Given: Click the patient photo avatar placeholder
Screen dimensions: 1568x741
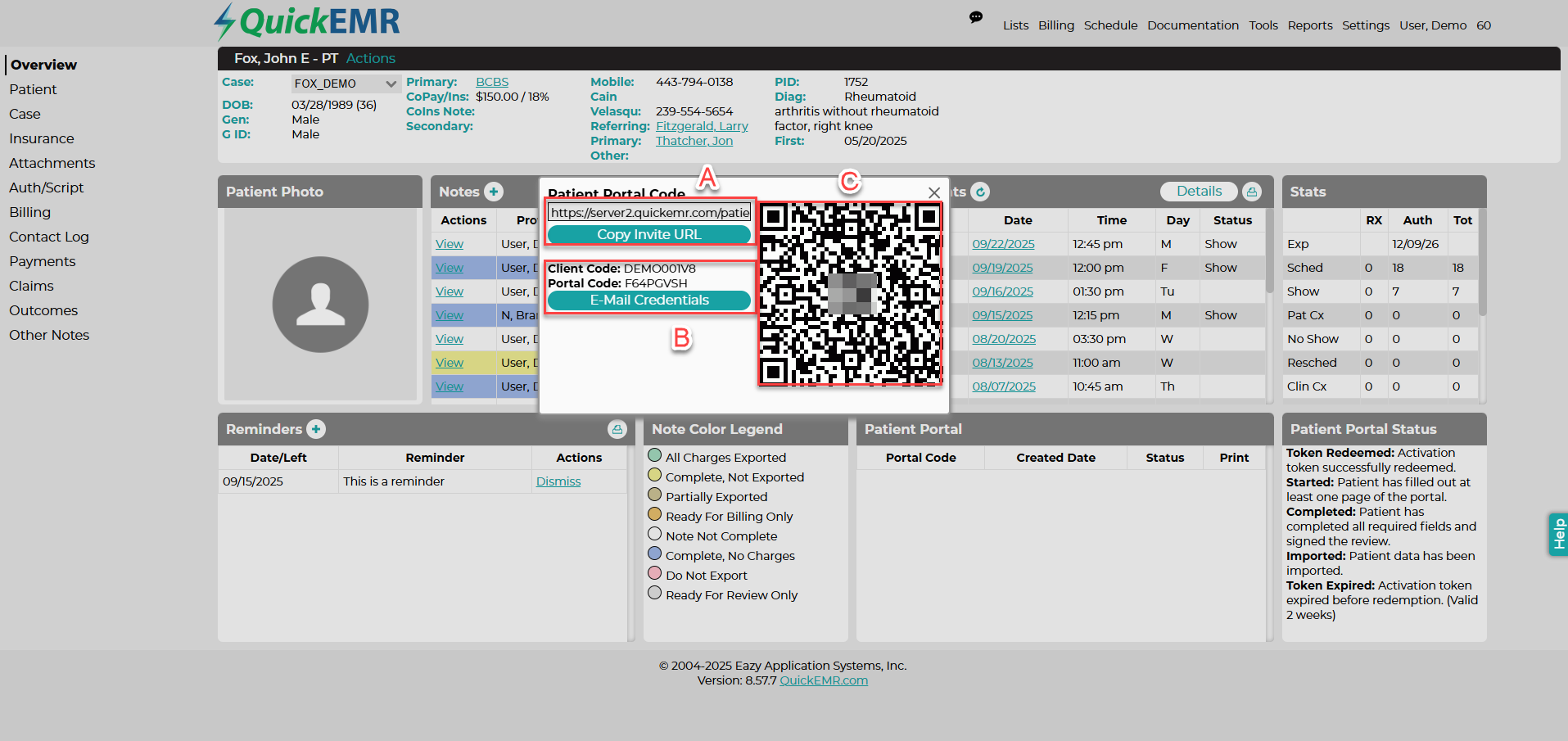Looking at the screenshot, I should click(320, 305).
